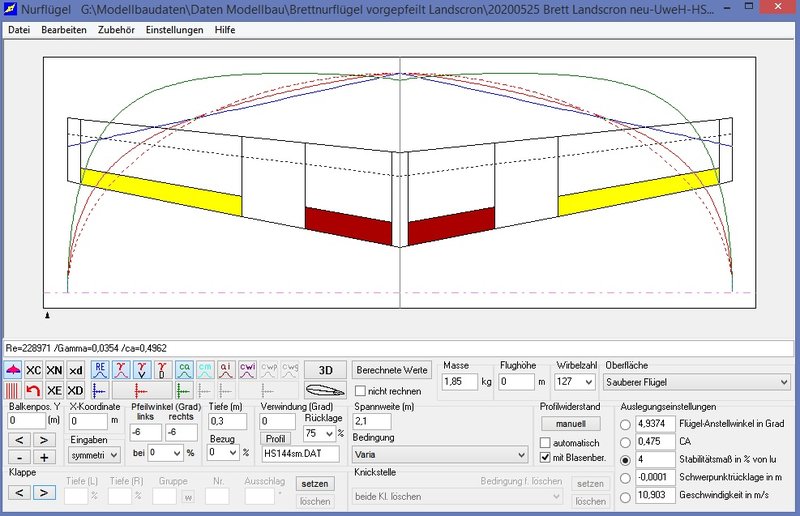
Task: Open the Datei menu
Action: click(19, 30)
